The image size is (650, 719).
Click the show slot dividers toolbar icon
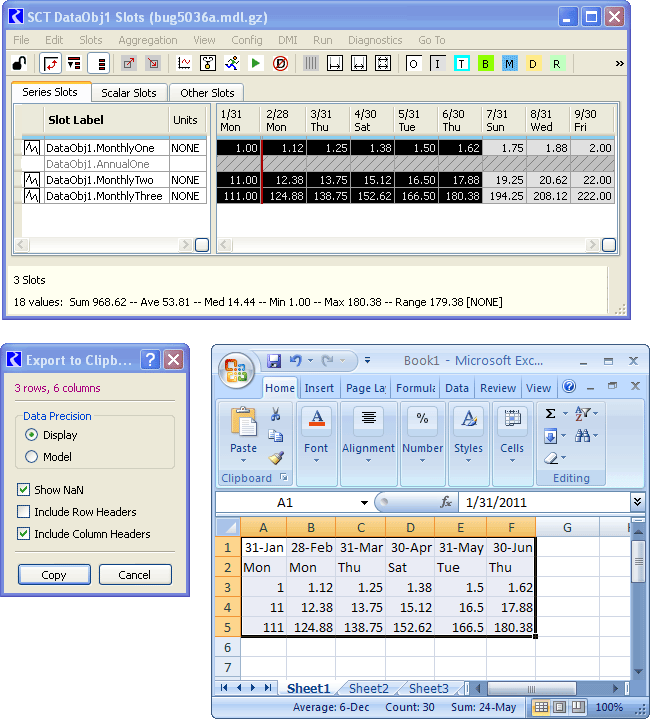click(74, 64)
